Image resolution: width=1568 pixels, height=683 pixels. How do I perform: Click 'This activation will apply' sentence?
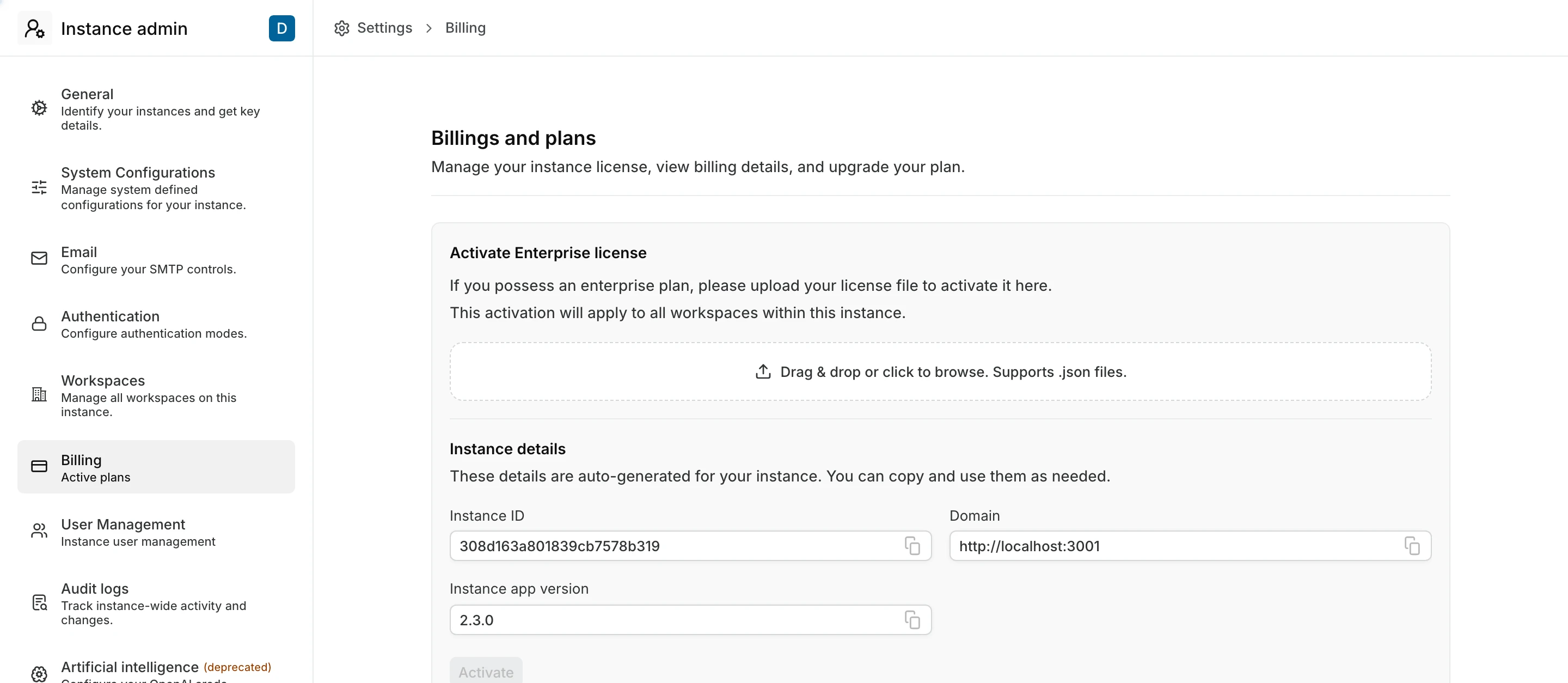coord(677,313)
